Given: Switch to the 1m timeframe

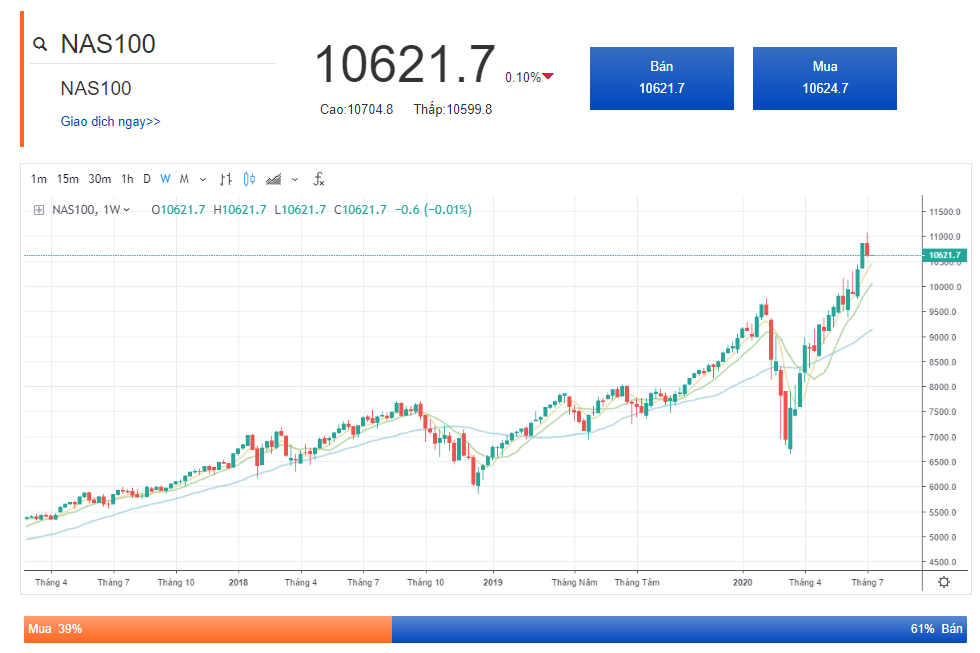Looking at the screenshot, I should point(39,180).
